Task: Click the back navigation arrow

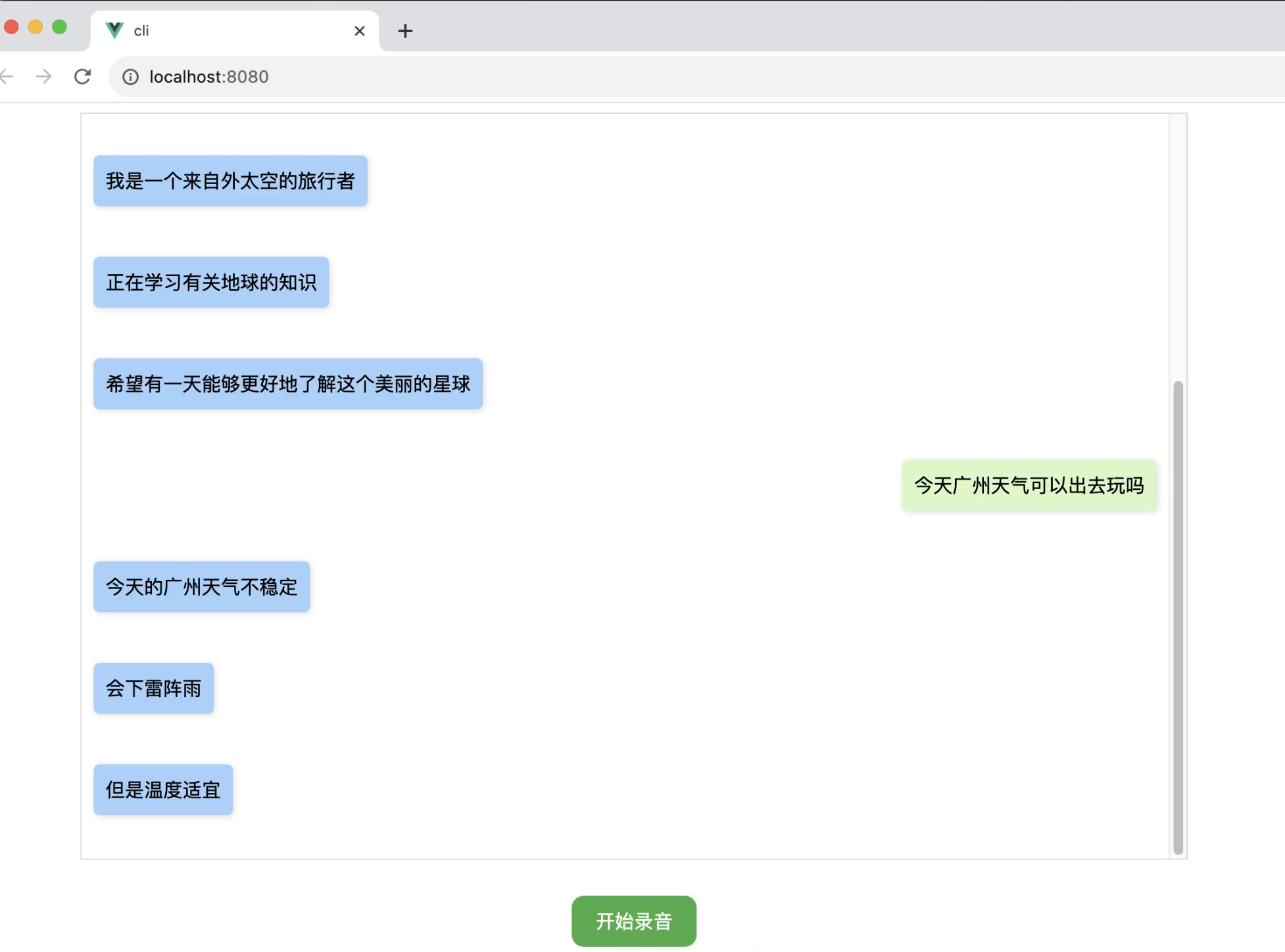Action: coord(7,77)
